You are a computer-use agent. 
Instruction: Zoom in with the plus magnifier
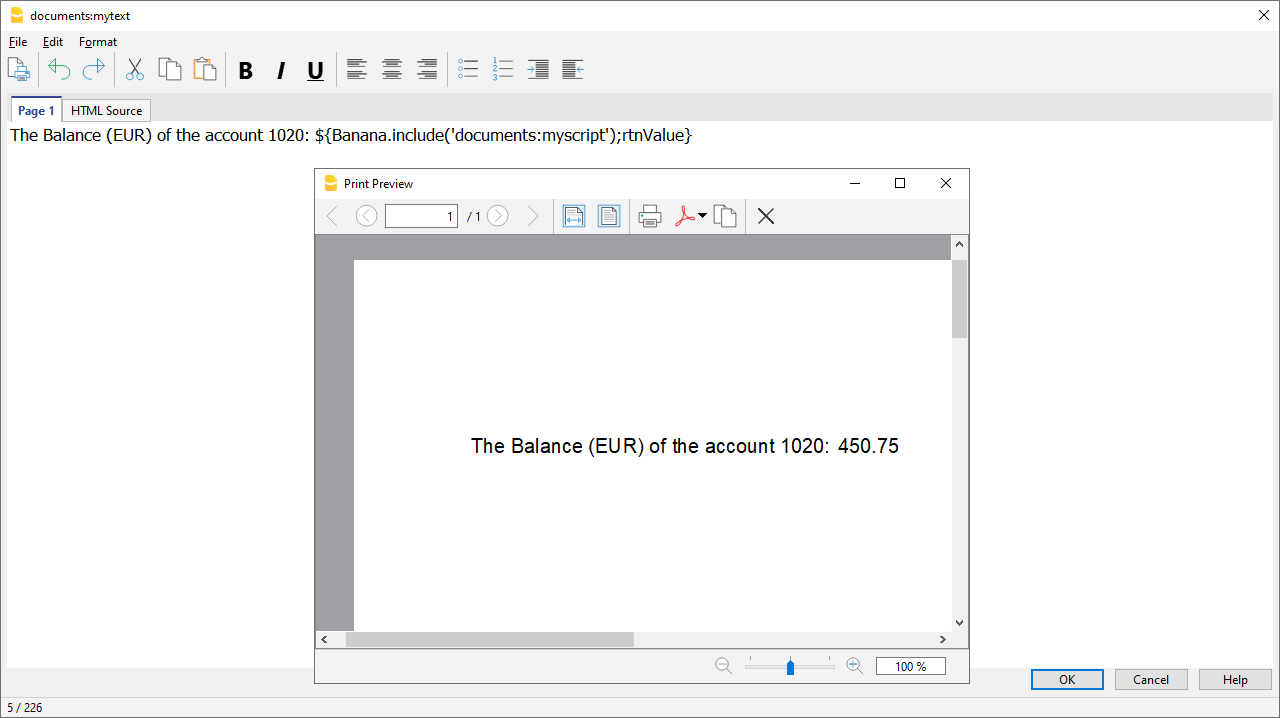coord(855,666)
